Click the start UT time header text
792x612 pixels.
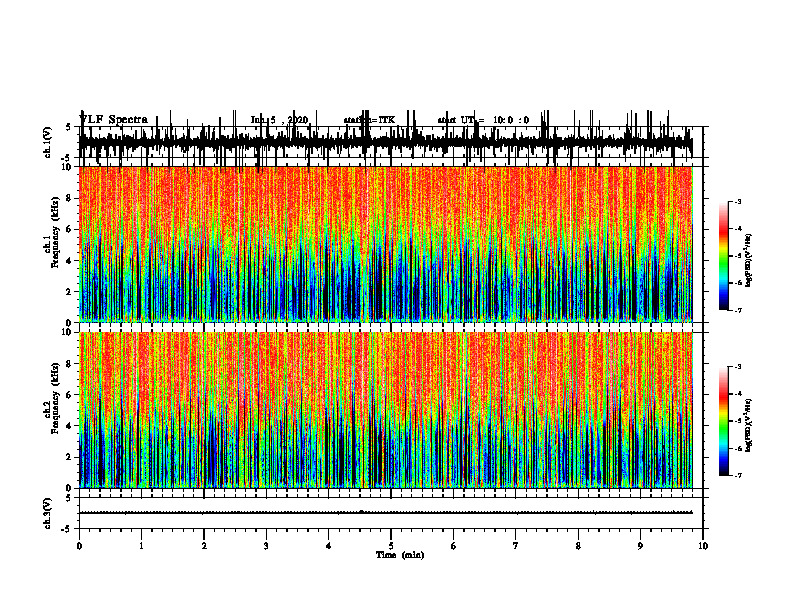483,120
